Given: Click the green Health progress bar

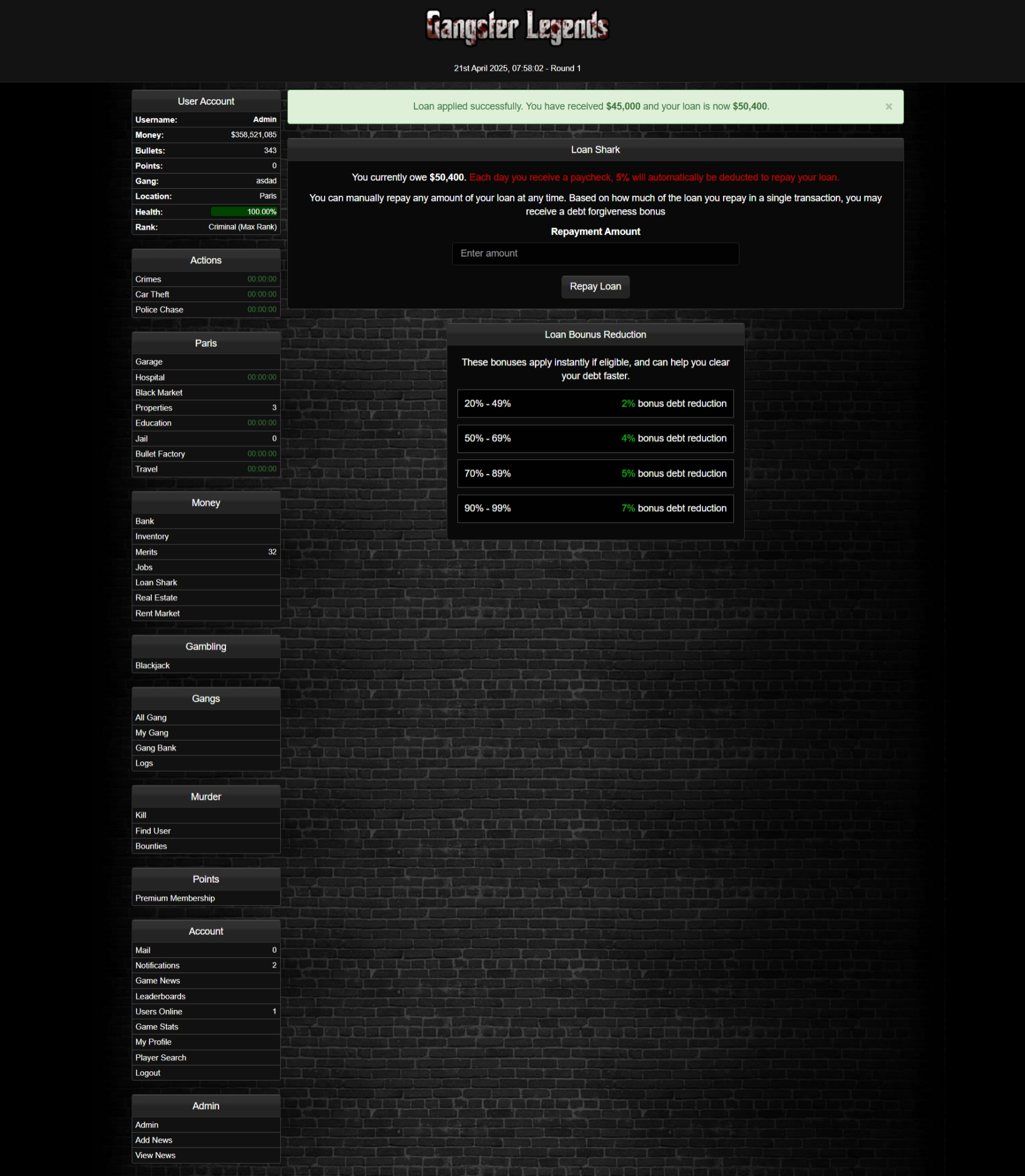Looking at the screenshot, I should (244, 212).
